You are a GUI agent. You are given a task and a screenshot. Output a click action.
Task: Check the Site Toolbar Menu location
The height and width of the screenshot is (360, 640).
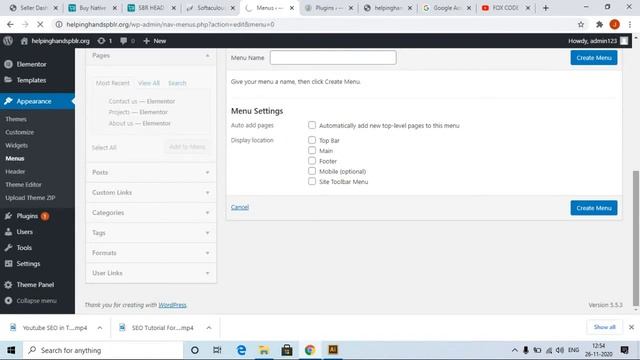pos(312,181)
